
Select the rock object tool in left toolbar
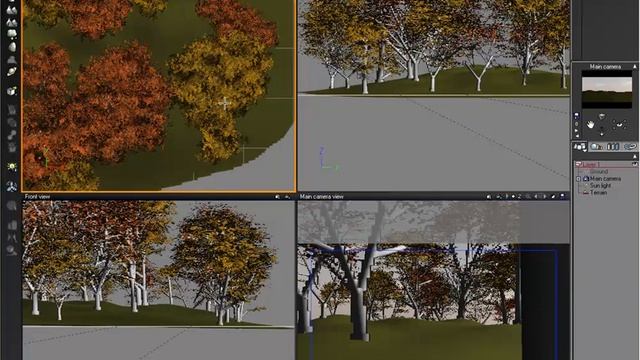12,47
